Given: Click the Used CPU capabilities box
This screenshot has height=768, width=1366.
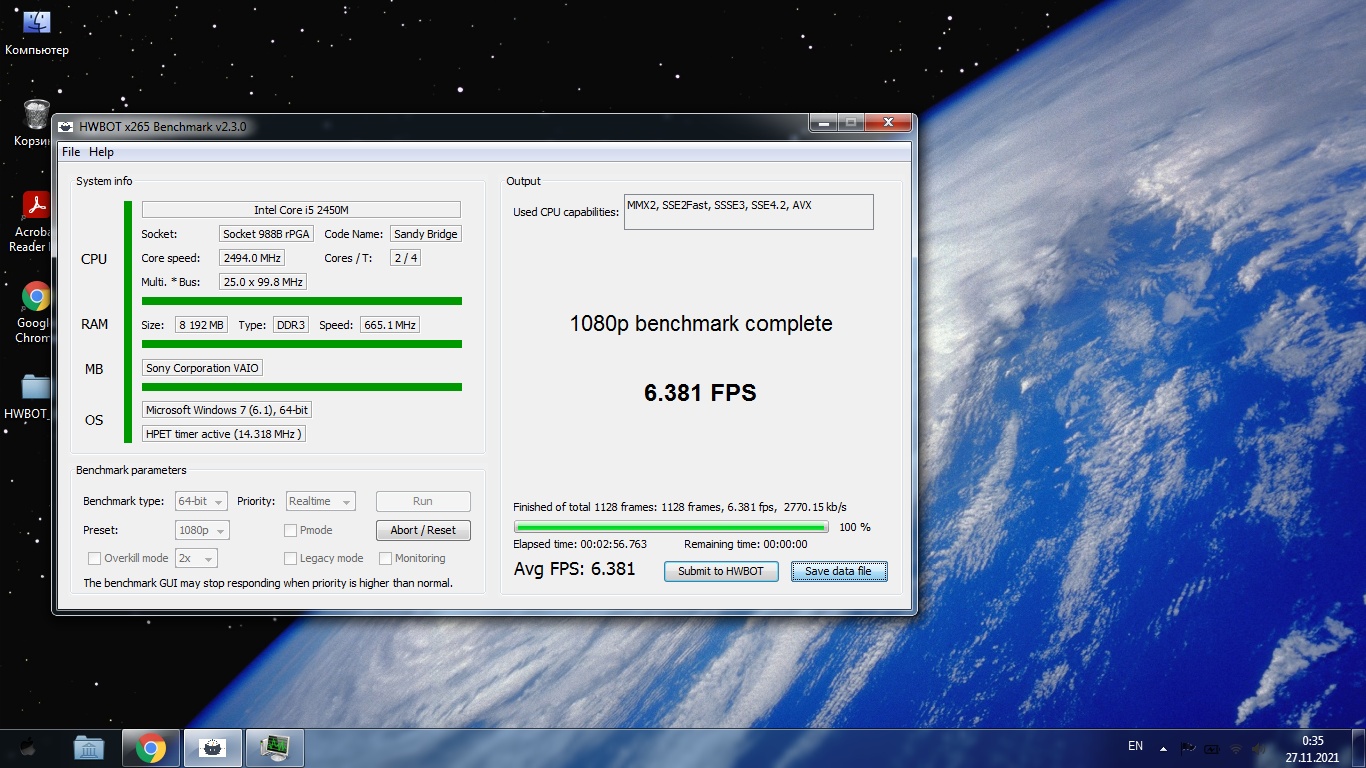Looking at the screenshot, I should point(748,212).
